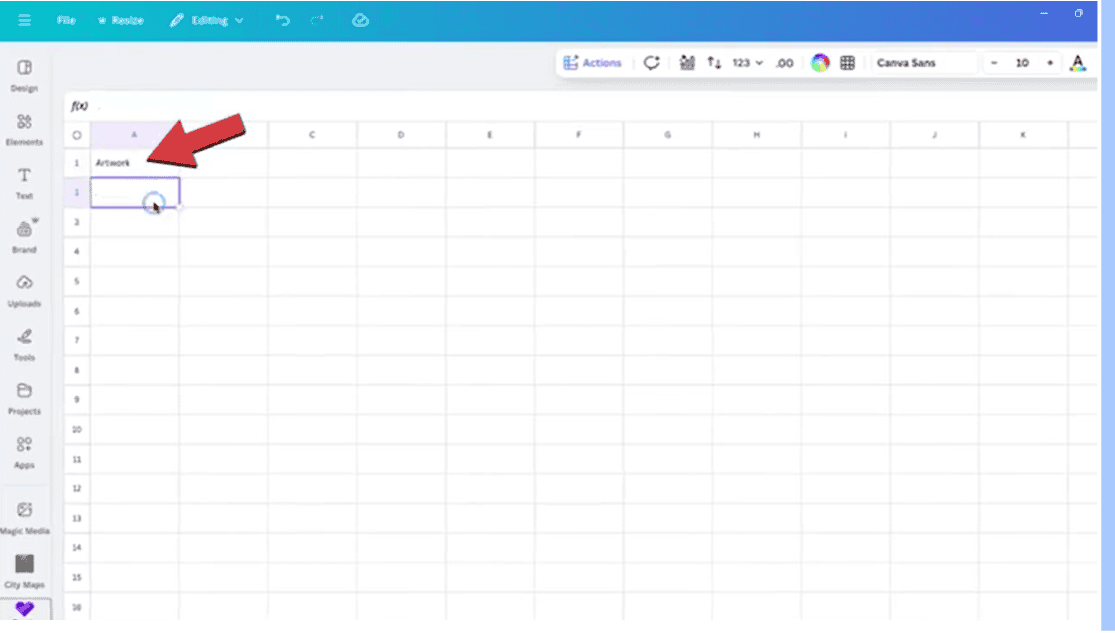Open the 123 number format dropdown

[x=747, y=63]
